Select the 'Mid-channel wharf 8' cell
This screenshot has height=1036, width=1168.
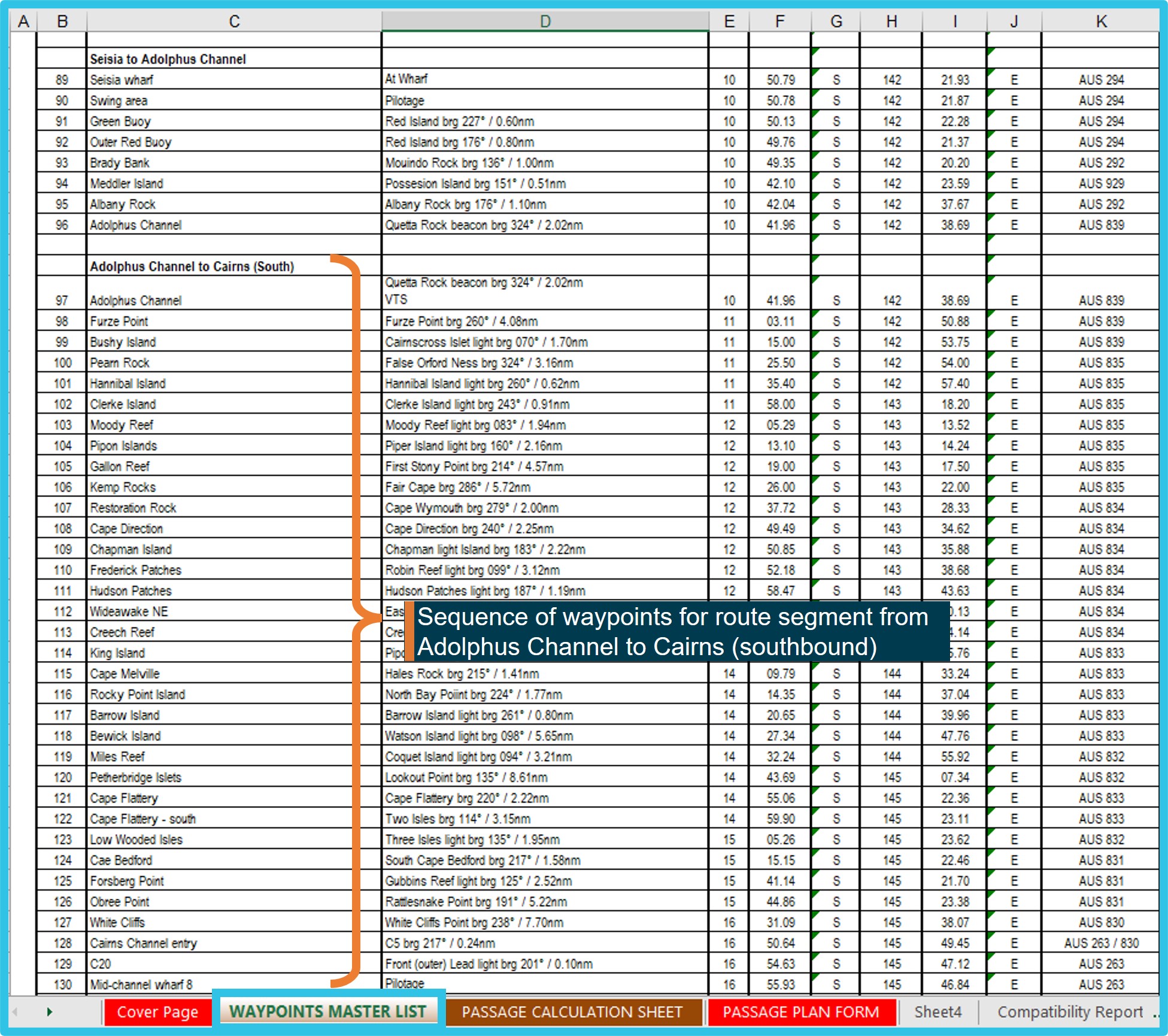point(234,984)
